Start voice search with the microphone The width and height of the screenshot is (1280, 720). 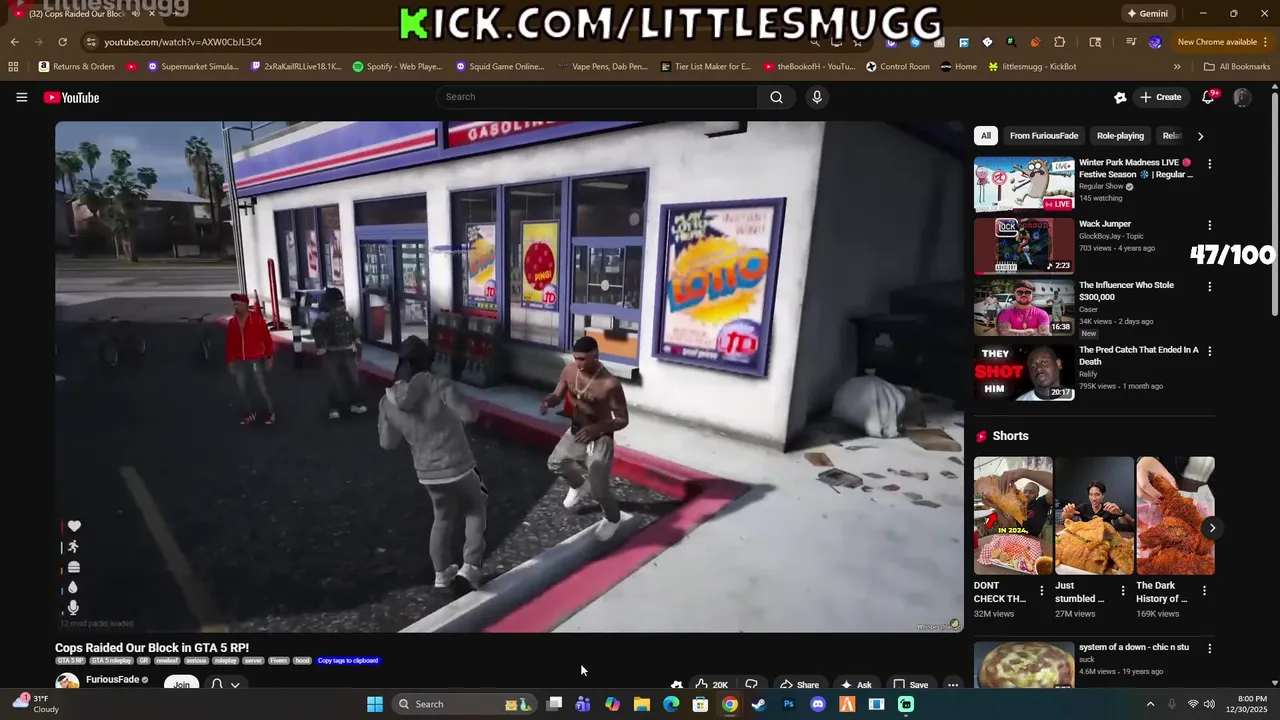pos(817,97)
